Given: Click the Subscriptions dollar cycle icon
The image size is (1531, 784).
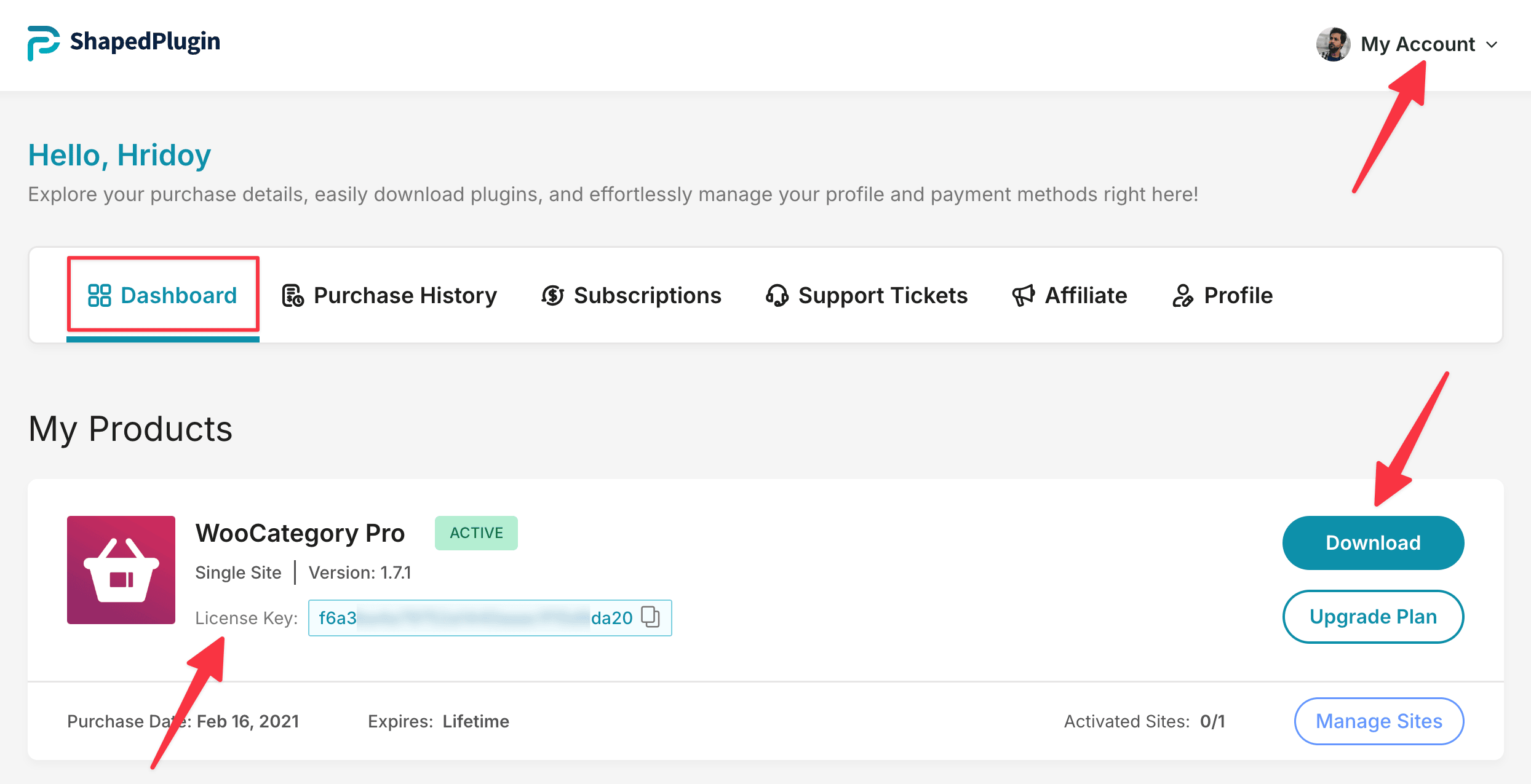Looking at the screenshot, I should [x=552, y=296].
